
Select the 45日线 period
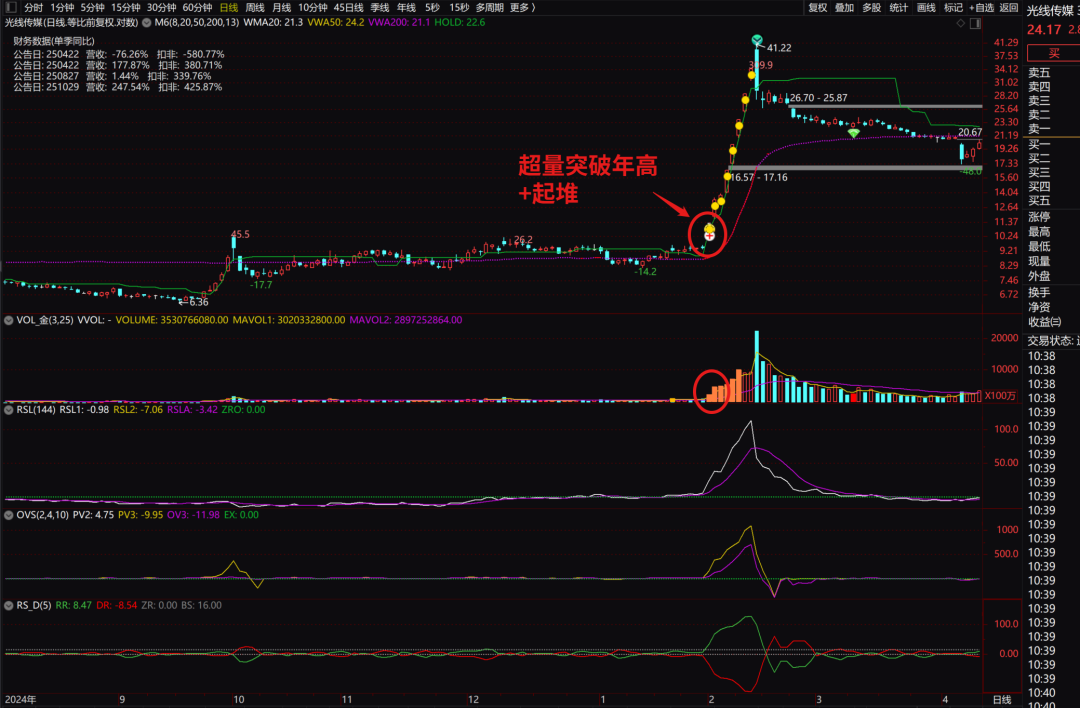tap(349, 8)
